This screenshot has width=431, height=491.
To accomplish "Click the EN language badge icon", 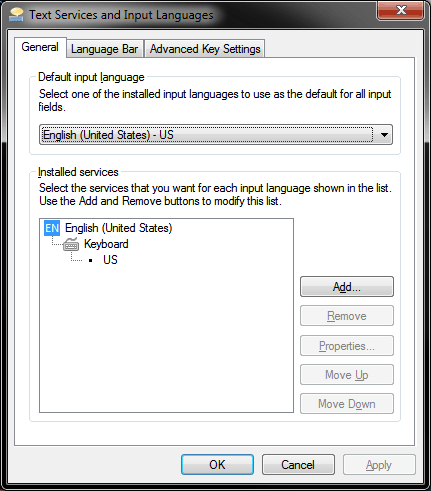I will (52, 228).
